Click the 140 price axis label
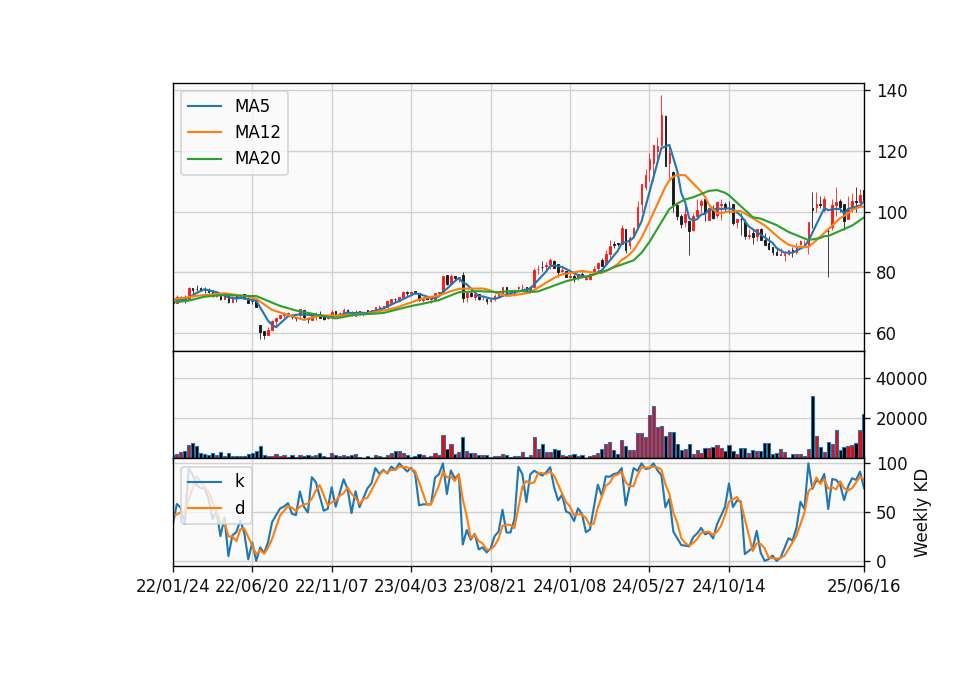This screenshot has width=960, height=690. pos(892,91)
